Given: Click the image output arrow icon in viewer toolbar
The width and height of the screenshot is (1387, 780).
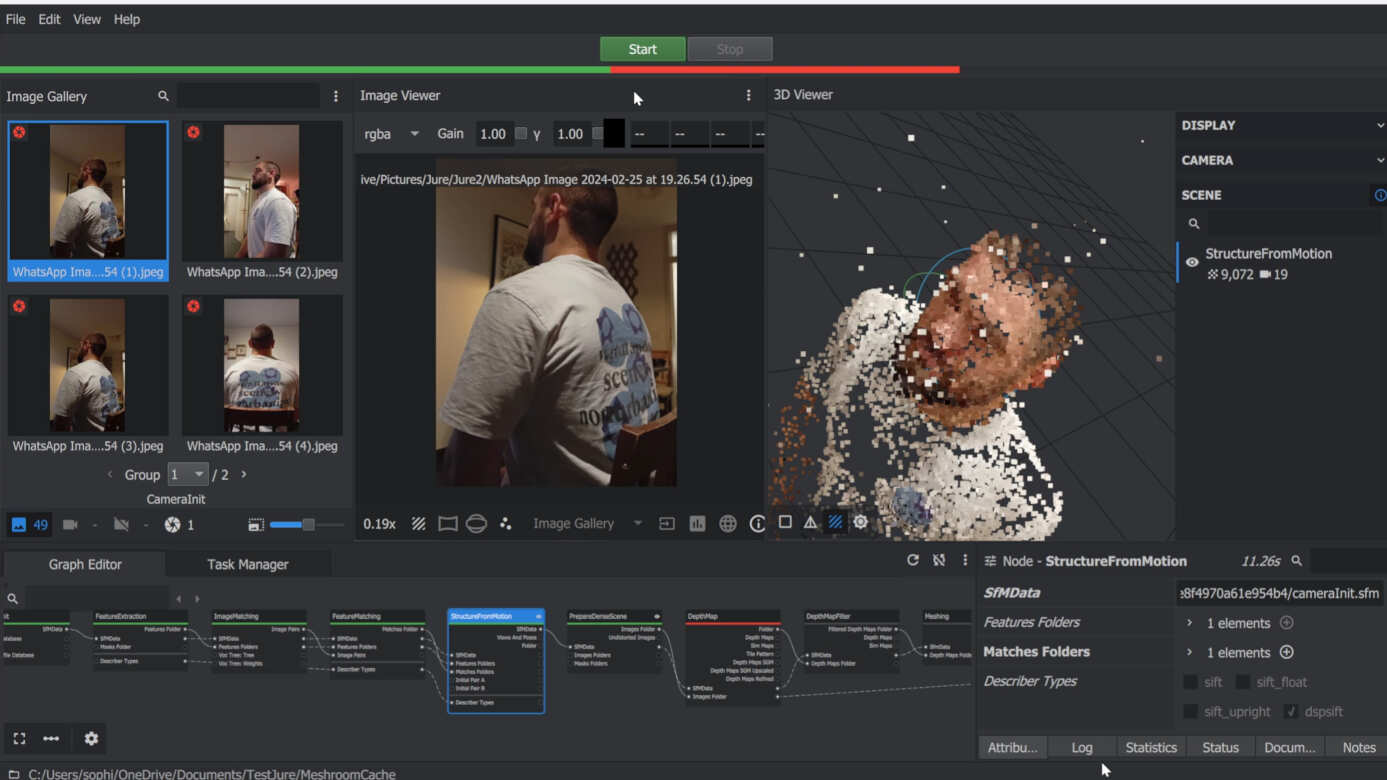Looking at the screenshot, I should click(x=667, y=523).
